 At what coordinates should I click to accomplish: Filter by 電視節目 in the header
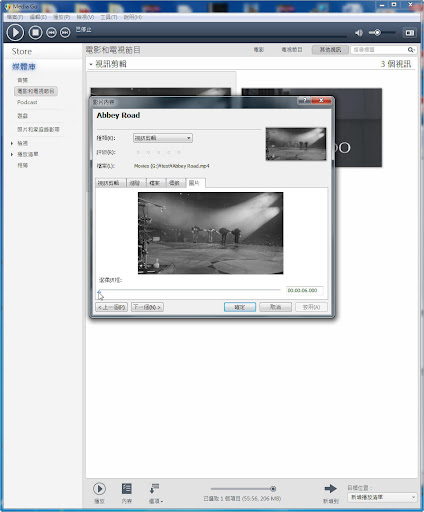pos(292,50)
